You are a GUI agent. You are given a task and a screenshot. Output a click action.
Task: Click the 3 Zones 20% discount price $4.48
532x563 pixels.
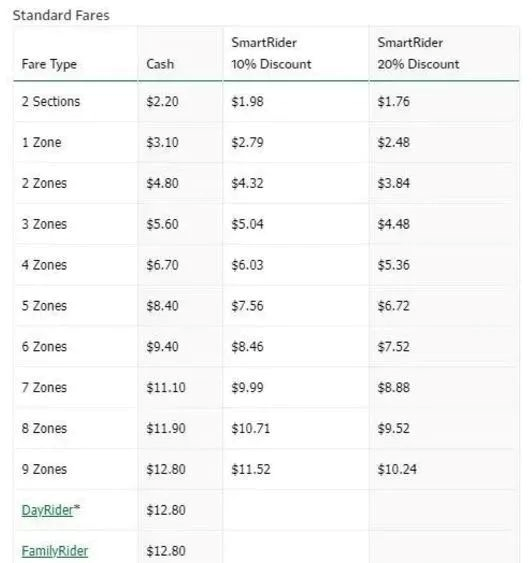pyautogui.click(x=393, y=224)
